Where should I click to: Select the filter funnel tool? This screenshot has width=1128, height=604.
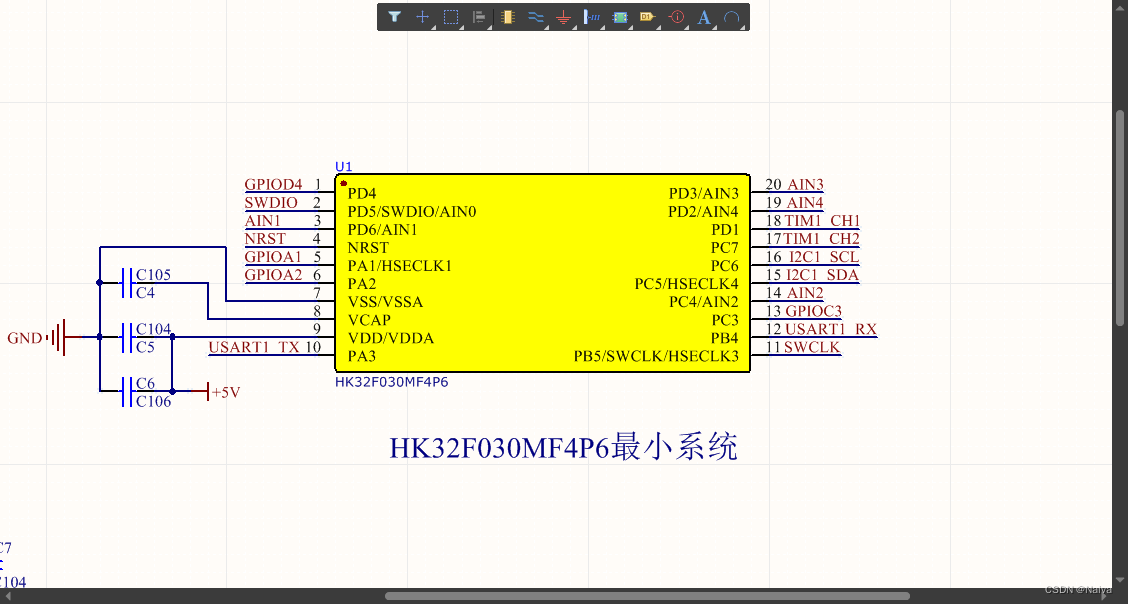coord(395,17)
